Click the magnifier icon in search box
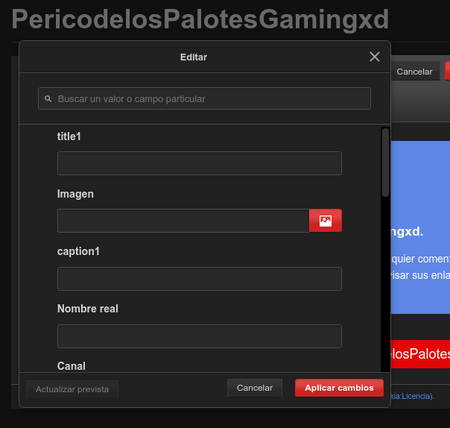The height and width of the screenshot is (428, 450). tap(48, 99)
